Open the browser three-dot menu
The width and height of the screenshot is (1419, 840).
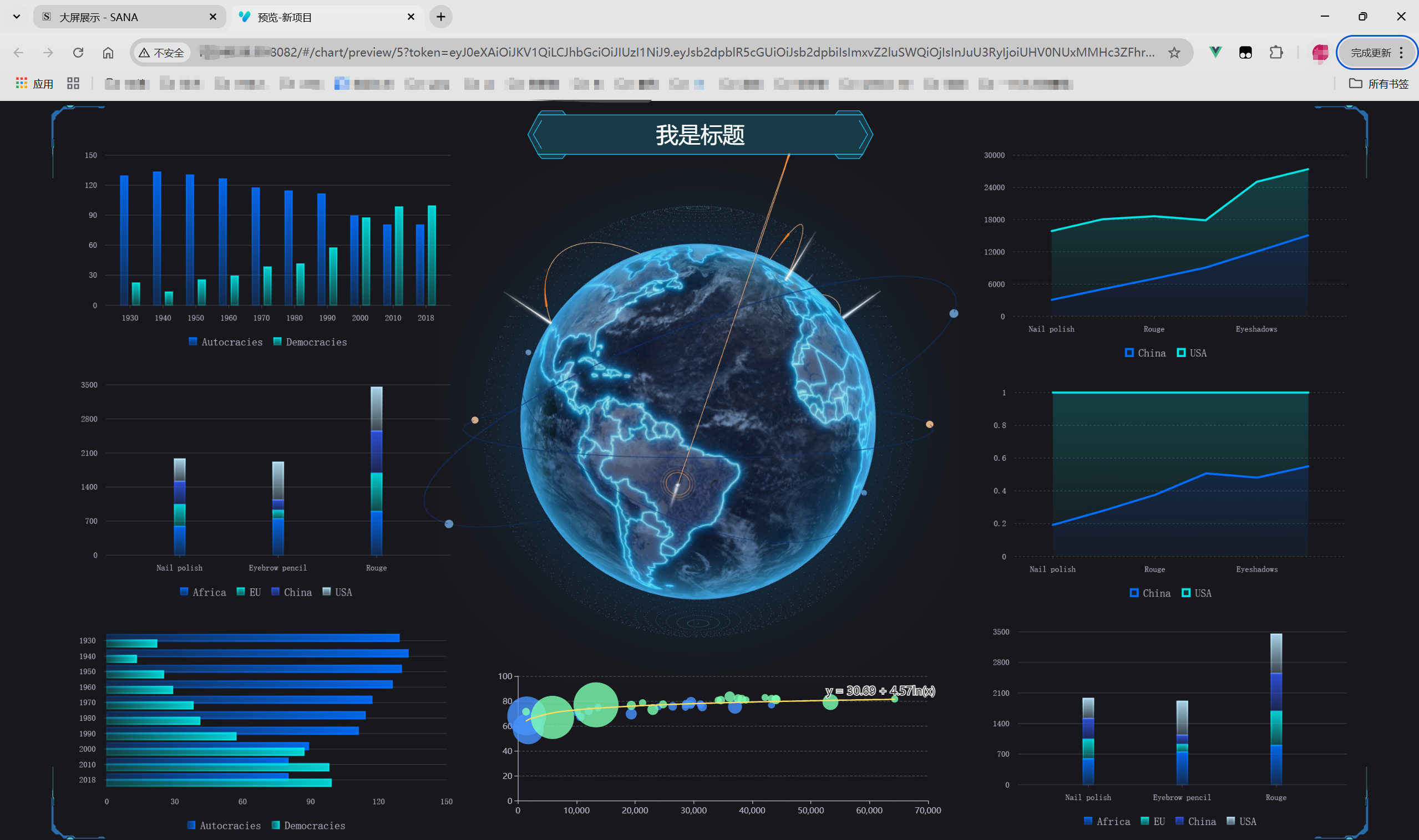[x=1401, y=53]
